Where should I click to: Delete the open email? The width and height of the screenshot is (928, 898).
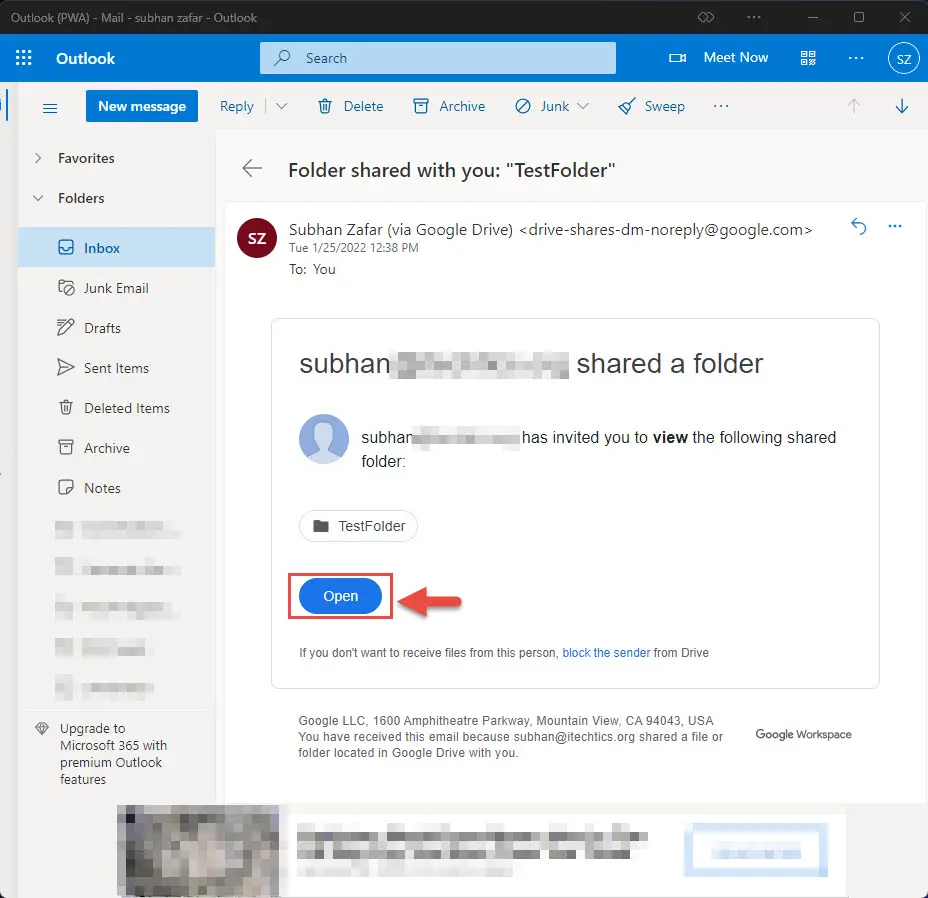(350, 106)
